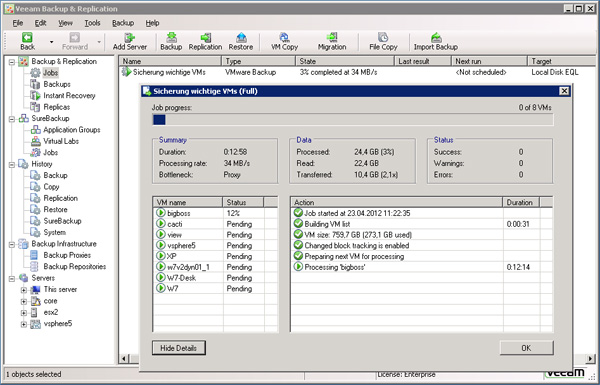
Task: Select the Backup Proxies tree item
Action: (67, 255)
